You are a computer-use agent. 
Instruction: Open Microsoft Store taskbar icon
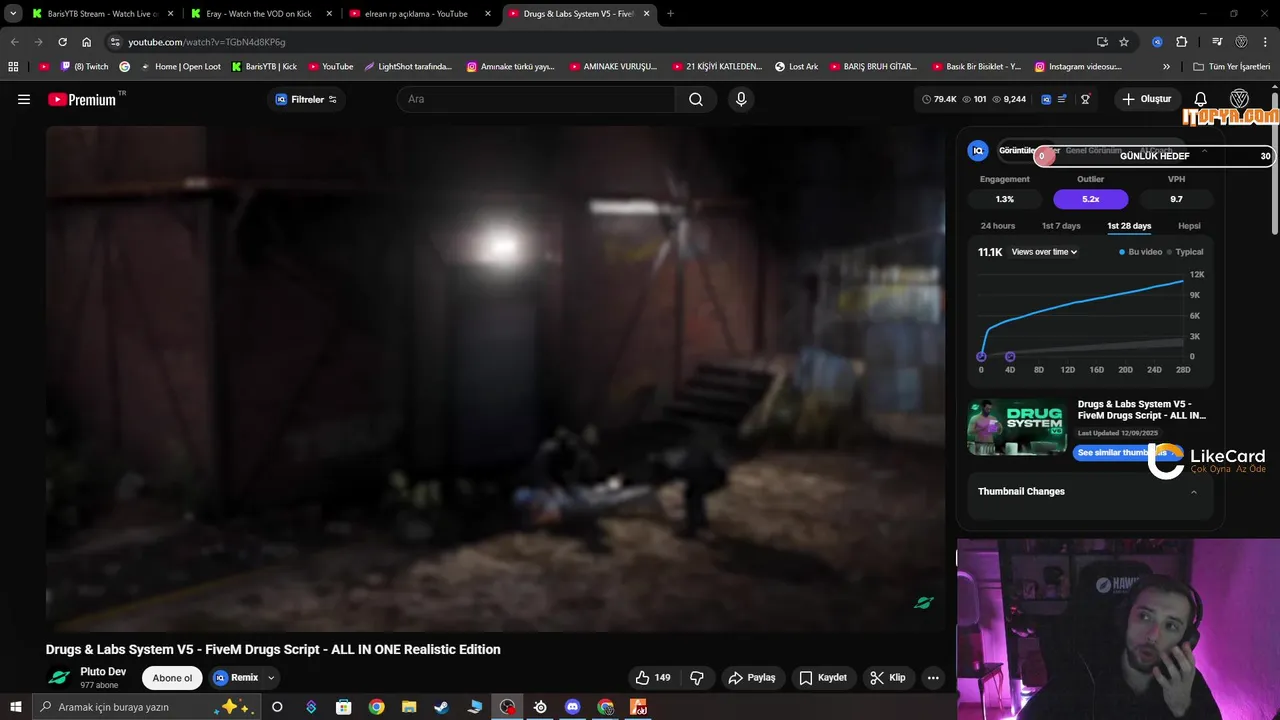click(344, 707)
